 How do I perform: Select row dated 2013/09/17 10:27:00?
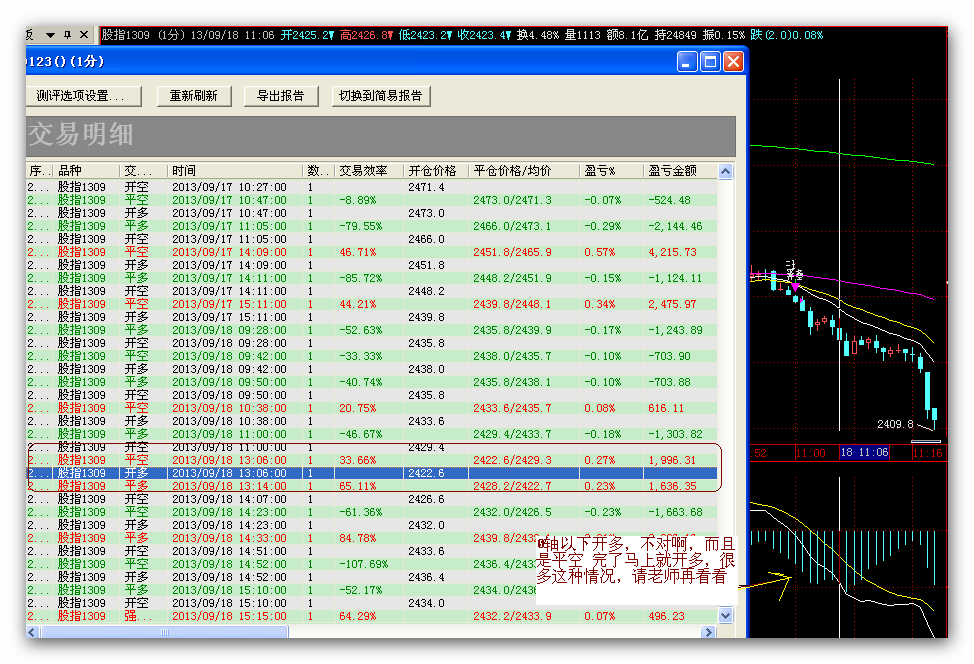tap(371, 187)
